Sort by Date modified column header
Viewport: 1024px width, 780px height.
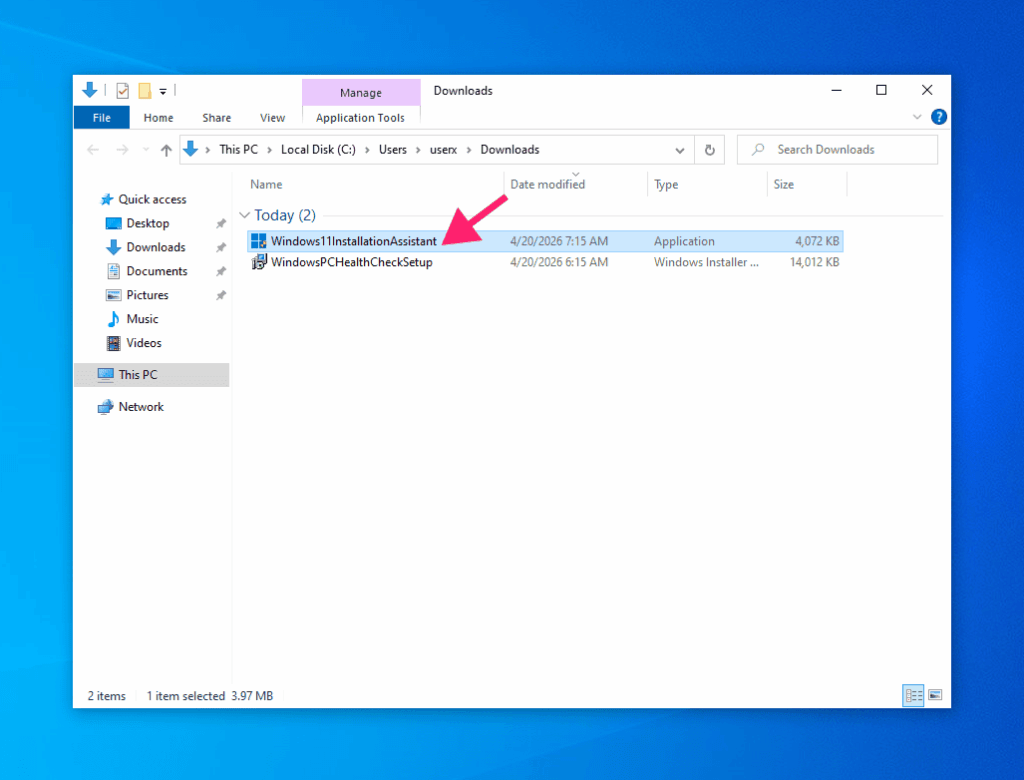[547, 184]
